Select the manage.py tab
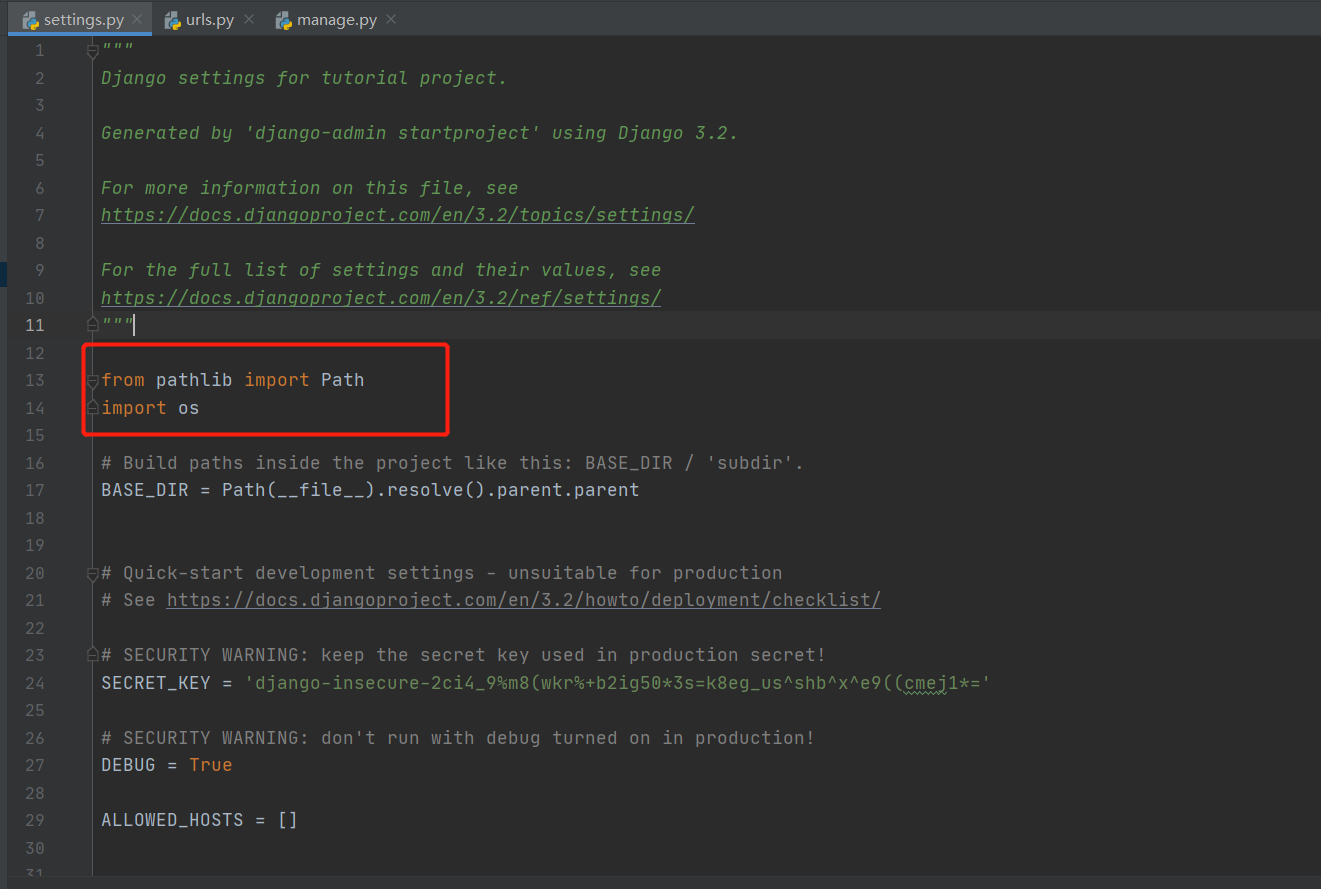Image resolution: width=1321 pixels, height=889 pixels. click(x=337, y=19)
